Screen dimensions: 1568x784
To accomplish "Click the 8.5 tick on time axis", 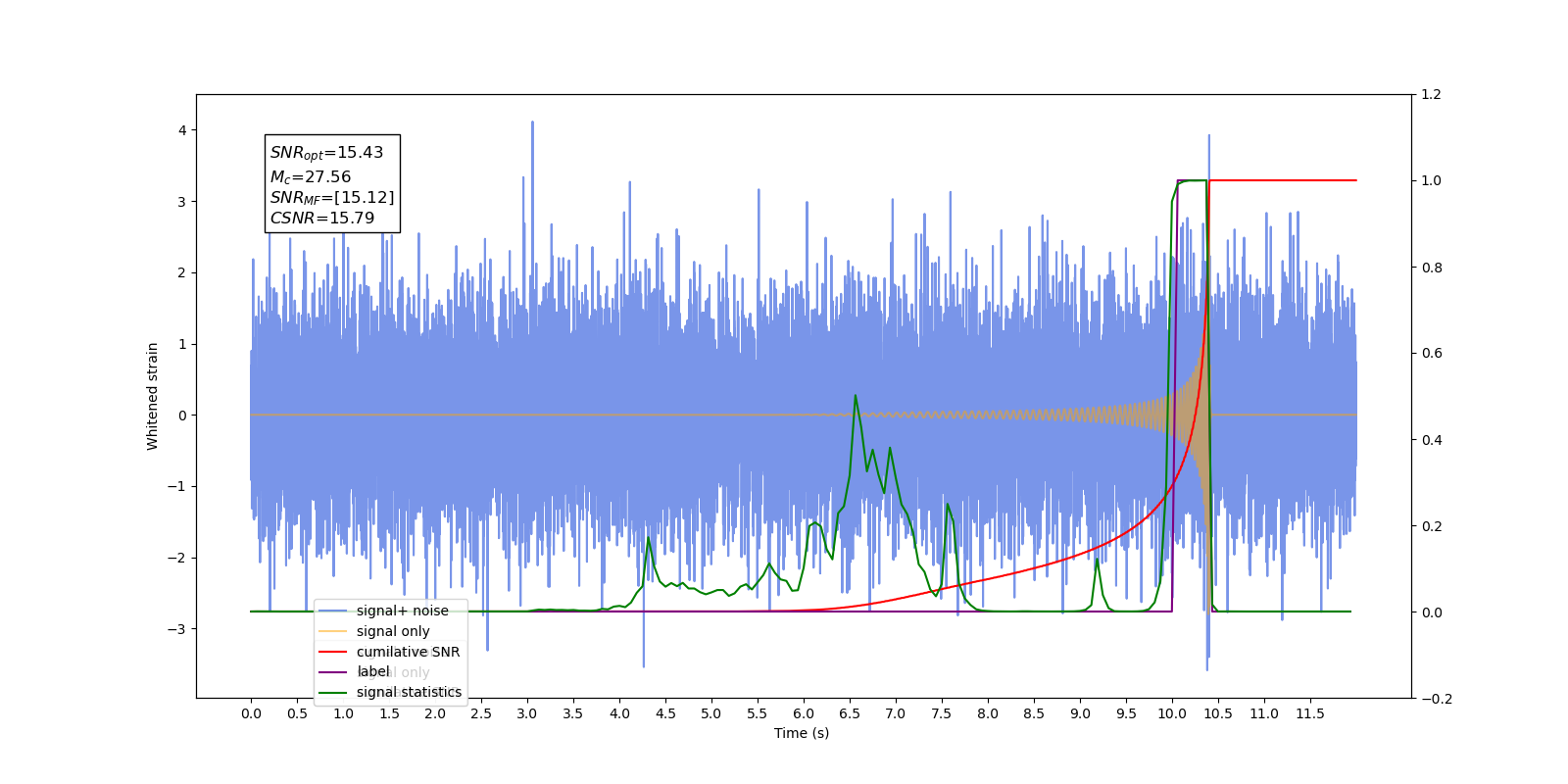I will point(1034,713).
